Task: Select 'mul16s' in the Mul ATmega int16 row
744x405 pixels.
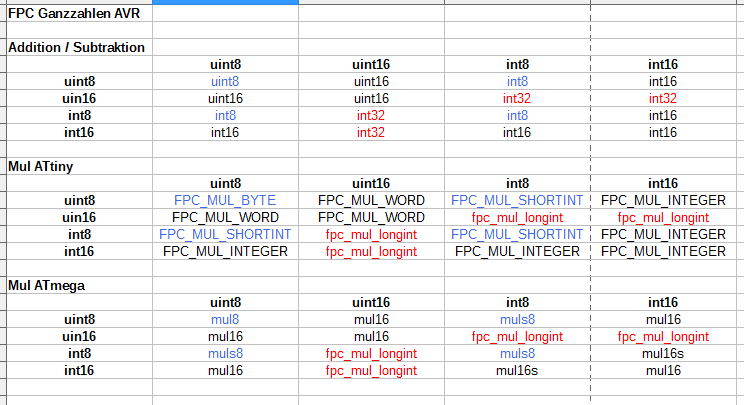Action: click(x=517, y=370)
